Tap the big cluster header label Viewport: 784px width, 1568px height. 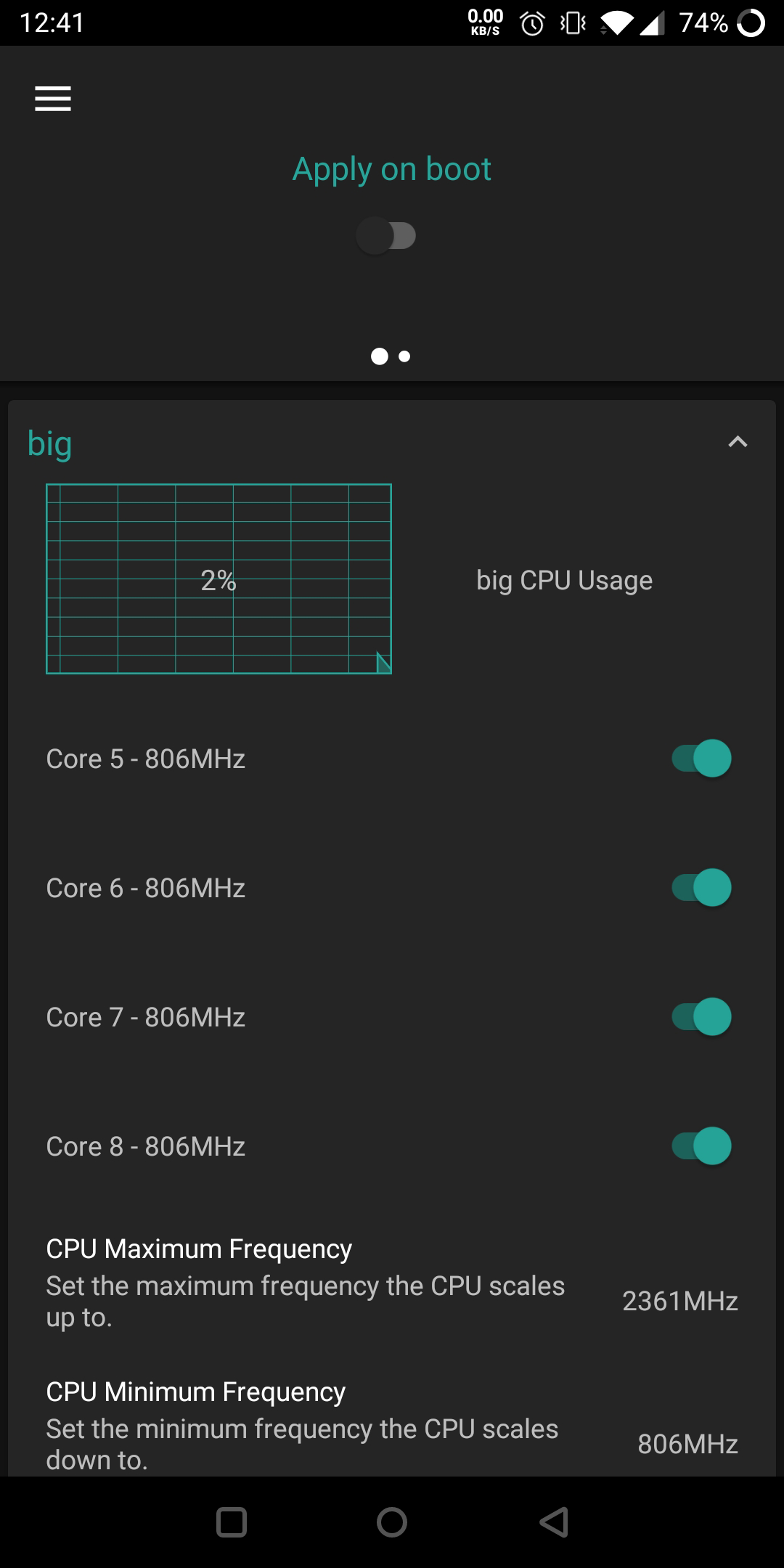coord(50,444)
